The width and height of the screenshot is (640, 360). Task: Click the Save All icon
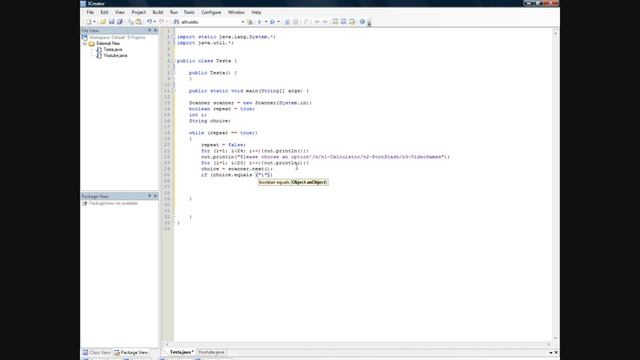120,22
